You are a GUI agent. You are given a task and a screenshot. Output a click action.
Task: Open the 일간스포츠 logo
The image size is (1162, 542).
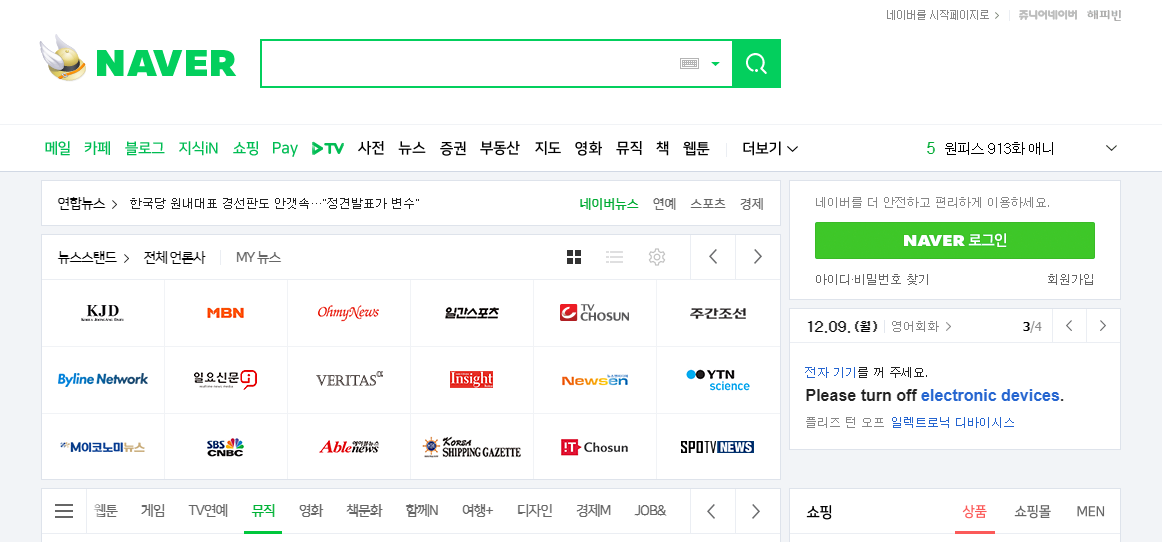(x=471, y=313)
